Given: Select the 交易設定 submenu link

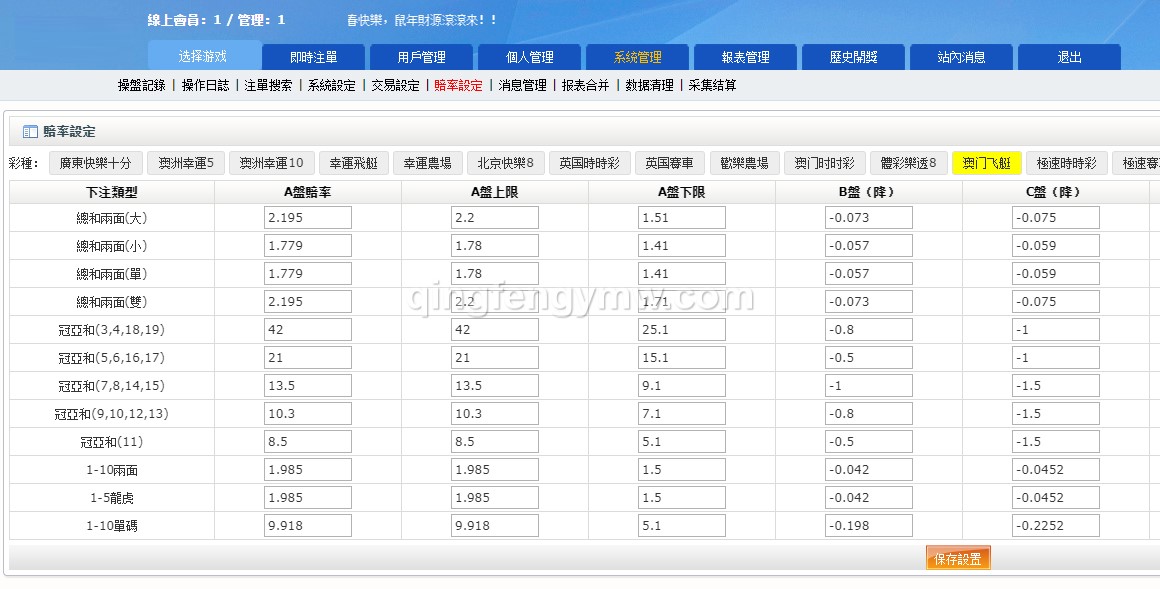Looking at the screenshot, I should click(395, 86).
